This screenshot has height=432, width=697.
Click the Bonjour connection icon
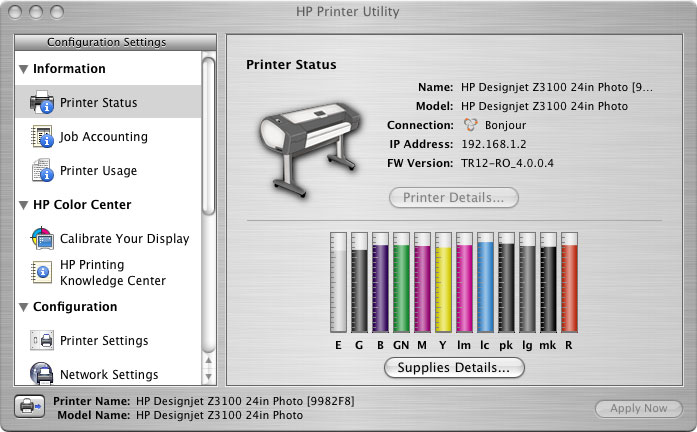coord(470,125)
